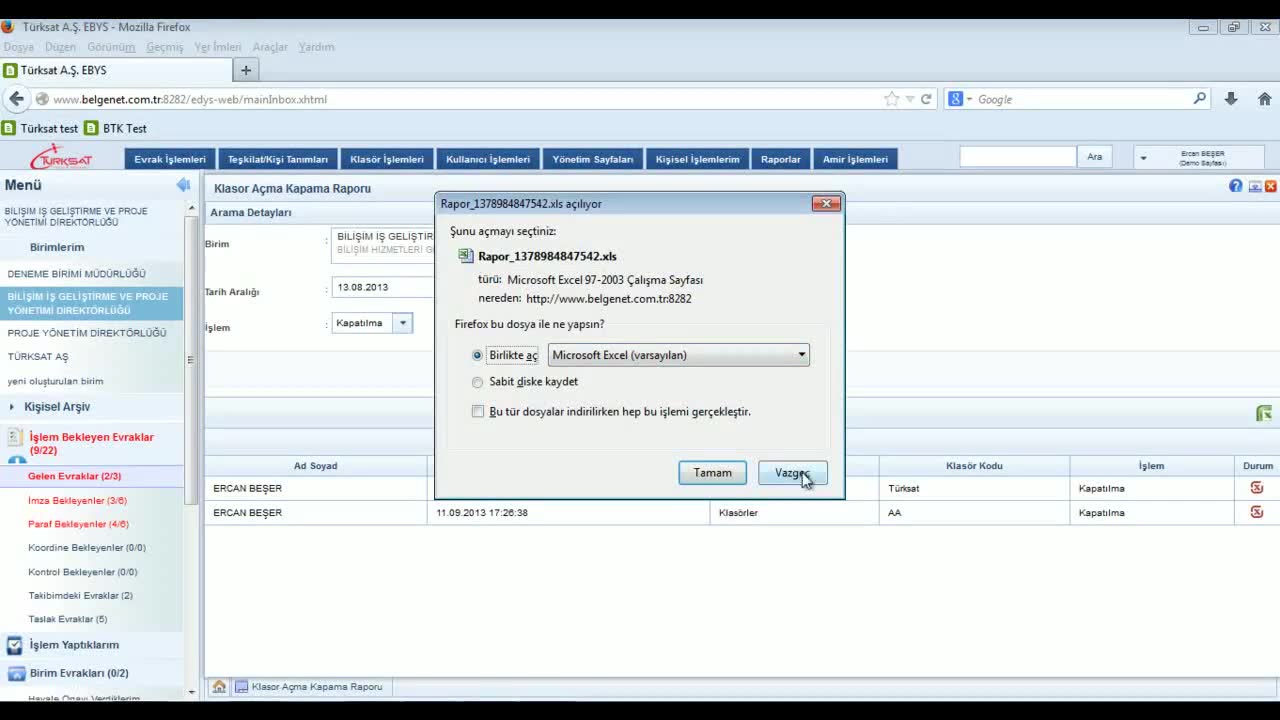Screen dimensions: 1280x720
Task: Click the Firefox back arrow button
Action: coord(16,99)
